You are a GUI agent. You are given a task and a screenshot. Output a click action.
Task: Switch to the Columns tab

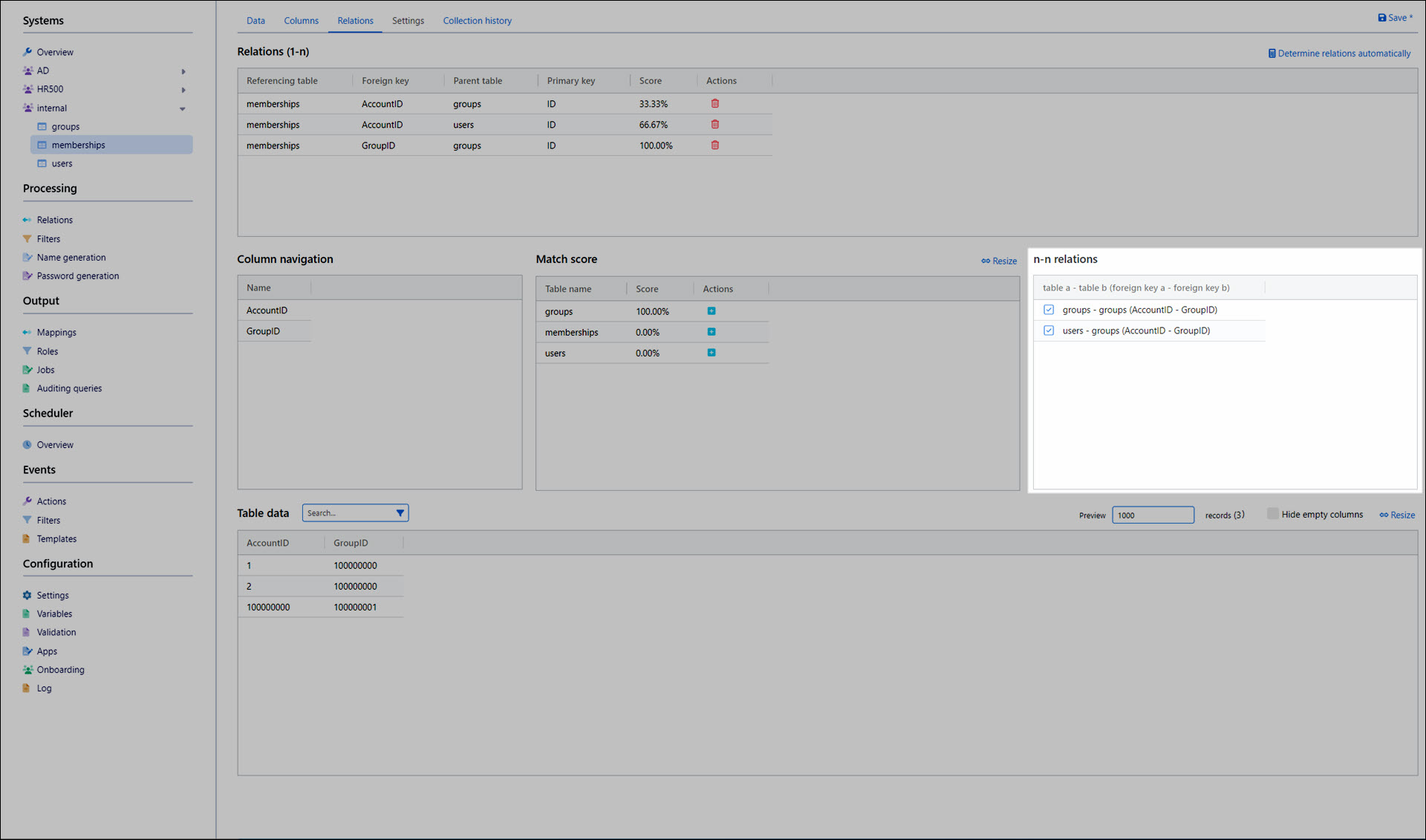click(301, 21)
